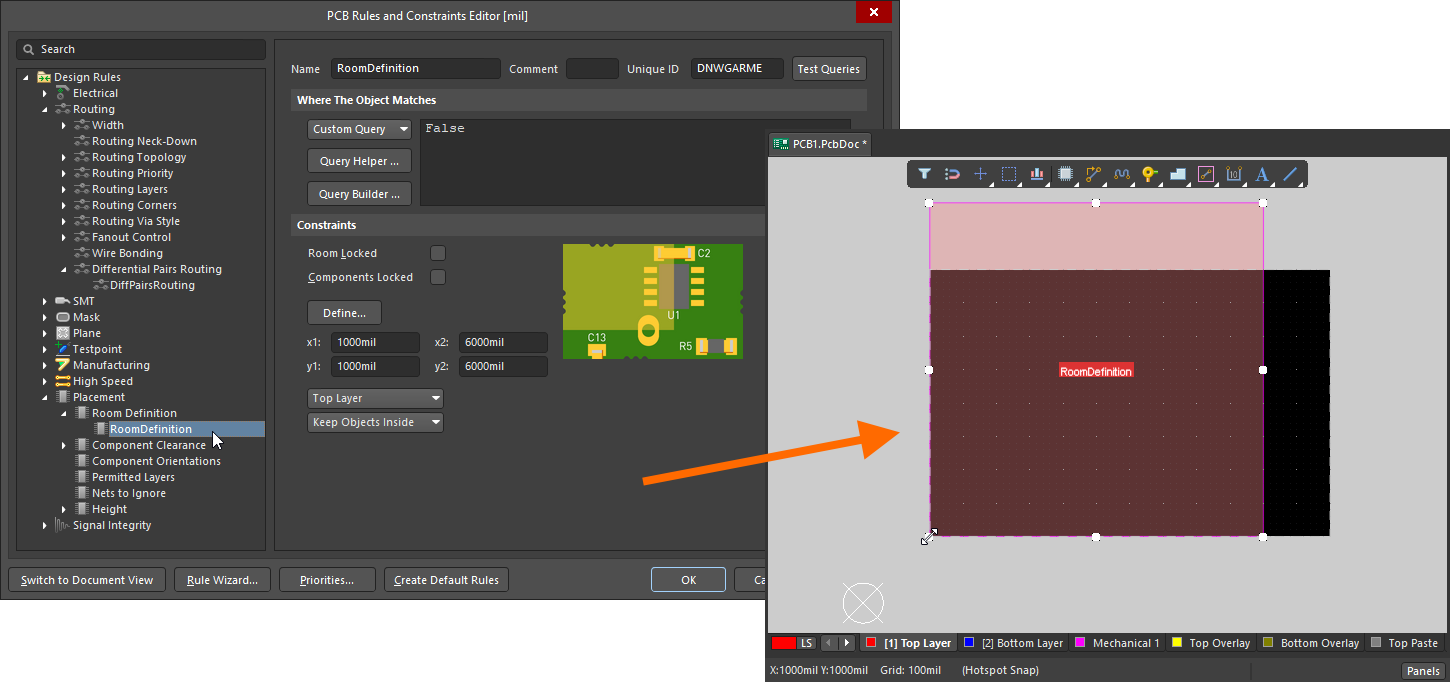Switch to the [1] Top Layer tab
This screenshot has height=682, width=1450.
(909, 643)
